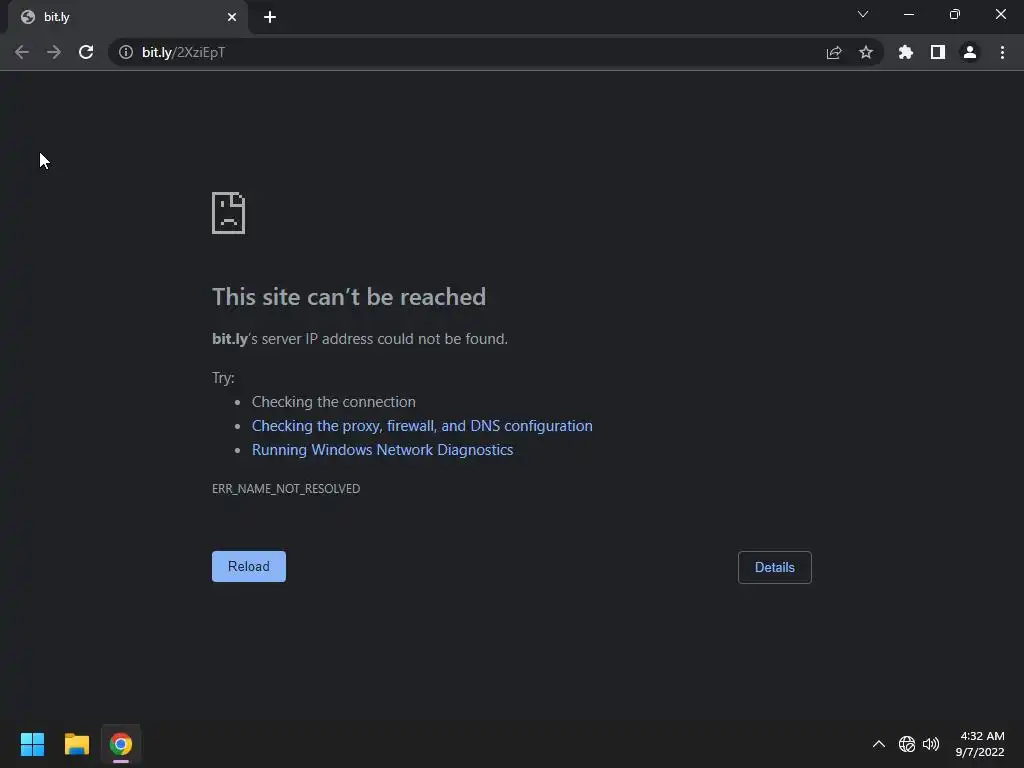The width and height of the screenshot is (1024, 768).
Task: Open the tab search chevron
Action: [x=863, y=14]
